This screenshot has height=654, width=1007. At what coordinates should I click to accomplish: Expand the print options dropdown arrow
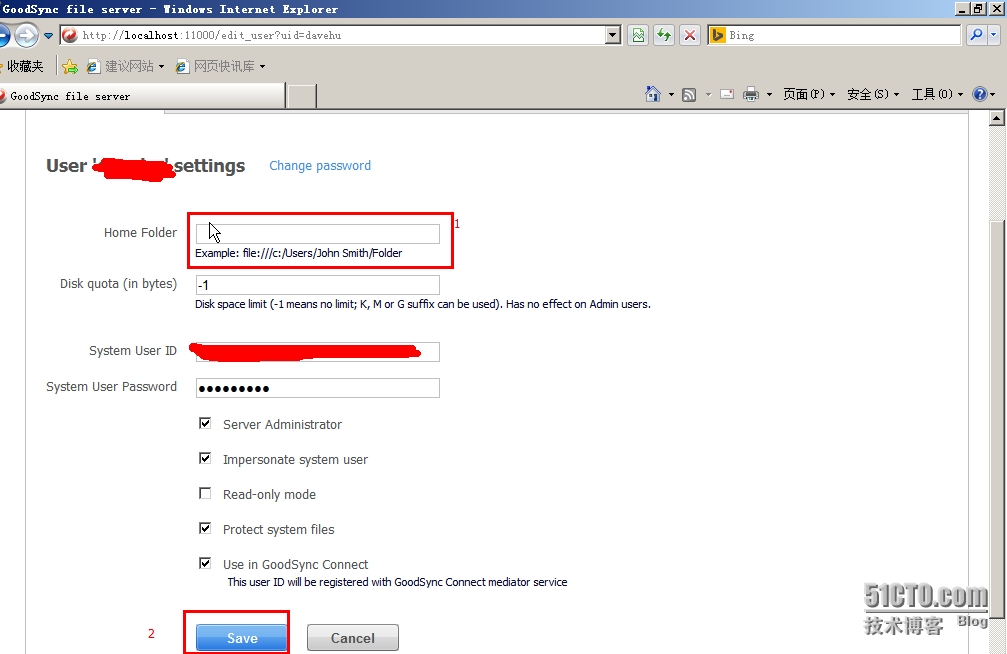point(769,94)
